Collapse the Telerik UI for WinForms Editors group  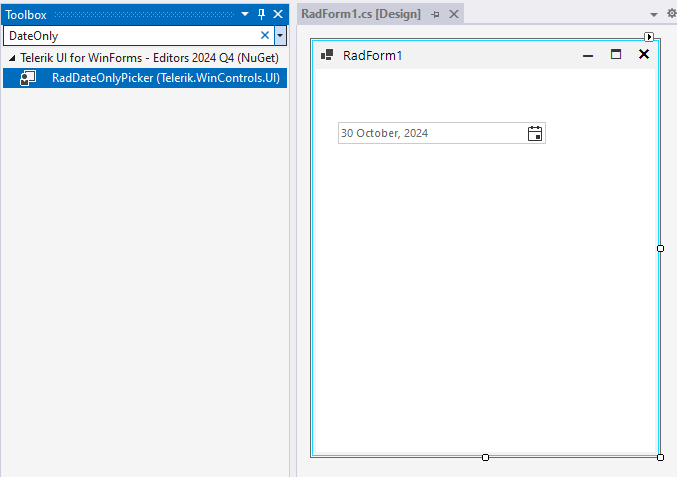point(12,58)
